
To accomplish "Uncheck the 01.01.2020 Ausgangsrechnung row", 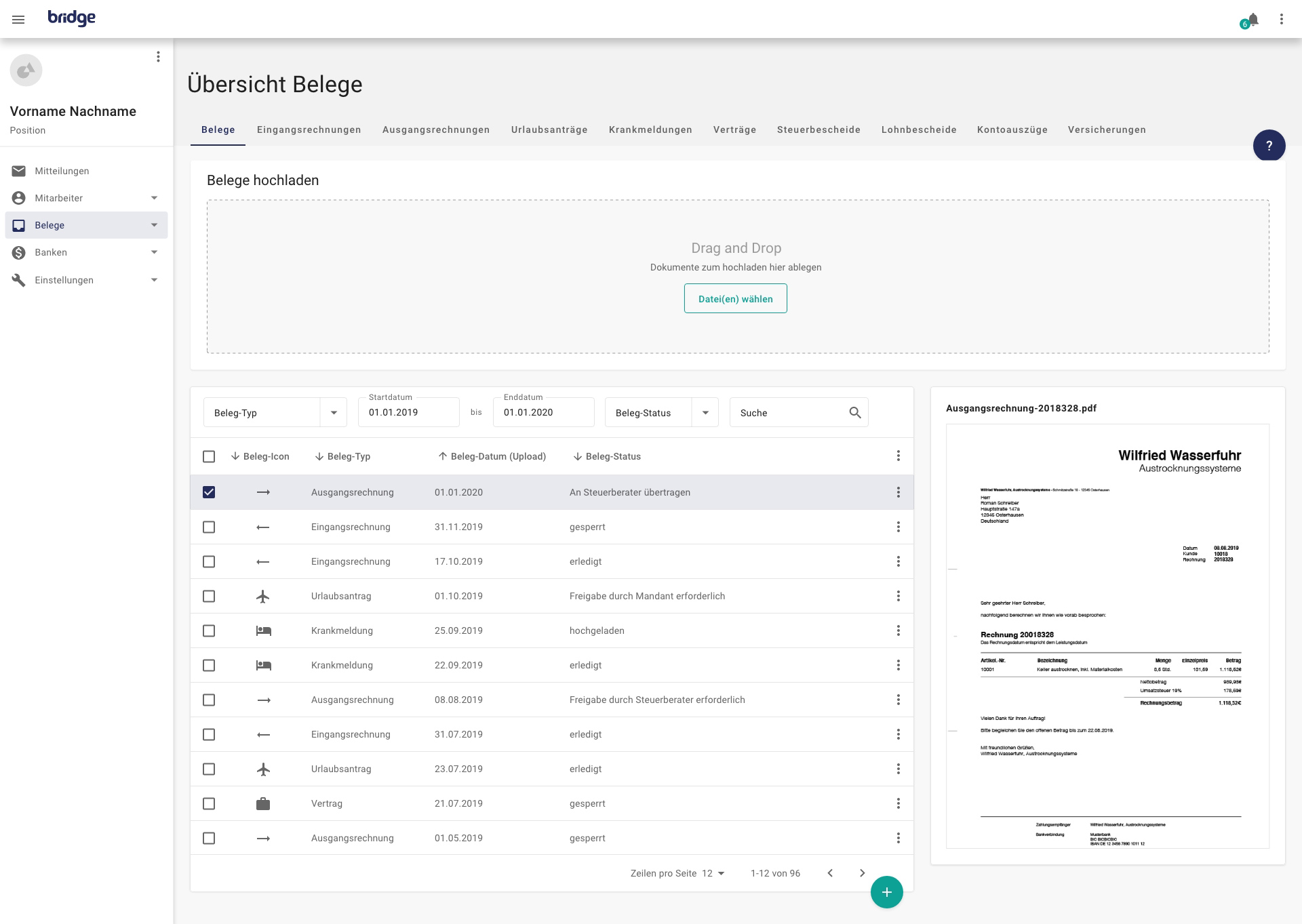I will pyautogui.click(x=209, y=492).
